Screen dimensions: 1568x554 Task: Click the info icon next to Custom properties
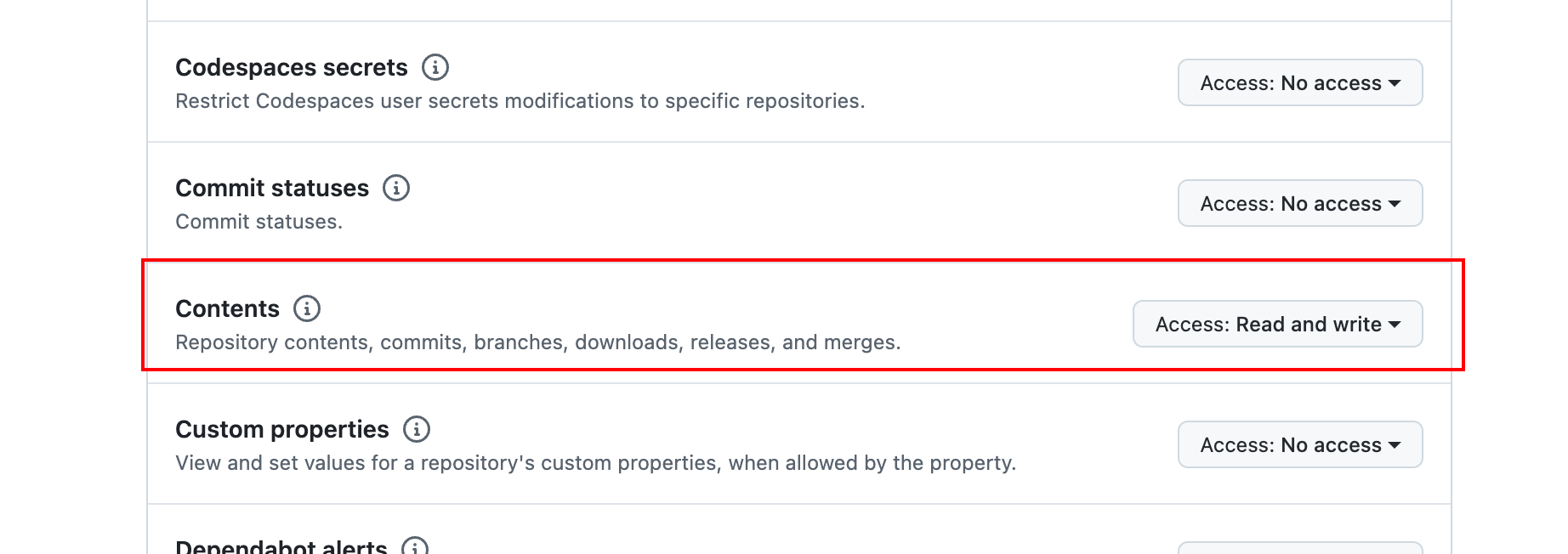[x=417, y=429]
